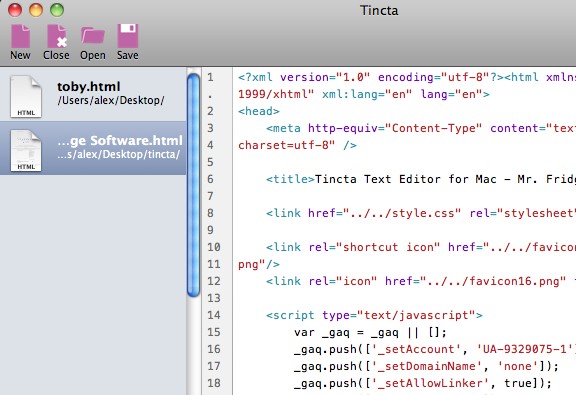Click the '_setAllowLinker' string in code
Image resolution: width=576 pixels, height=395 pixels.
430,383
